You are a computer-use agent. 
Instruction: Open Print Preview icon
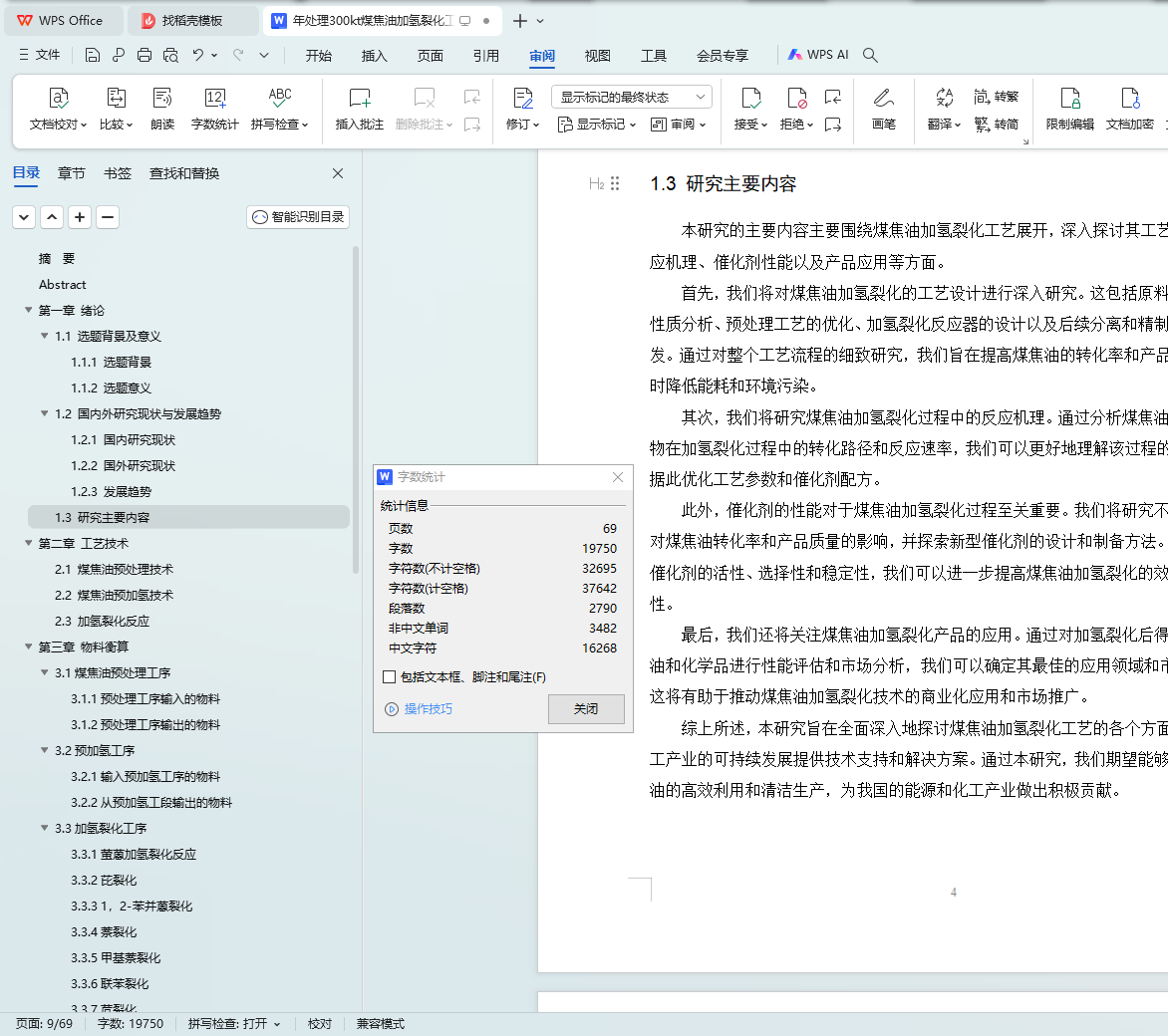pyautogui.click(x=170, y=55)
